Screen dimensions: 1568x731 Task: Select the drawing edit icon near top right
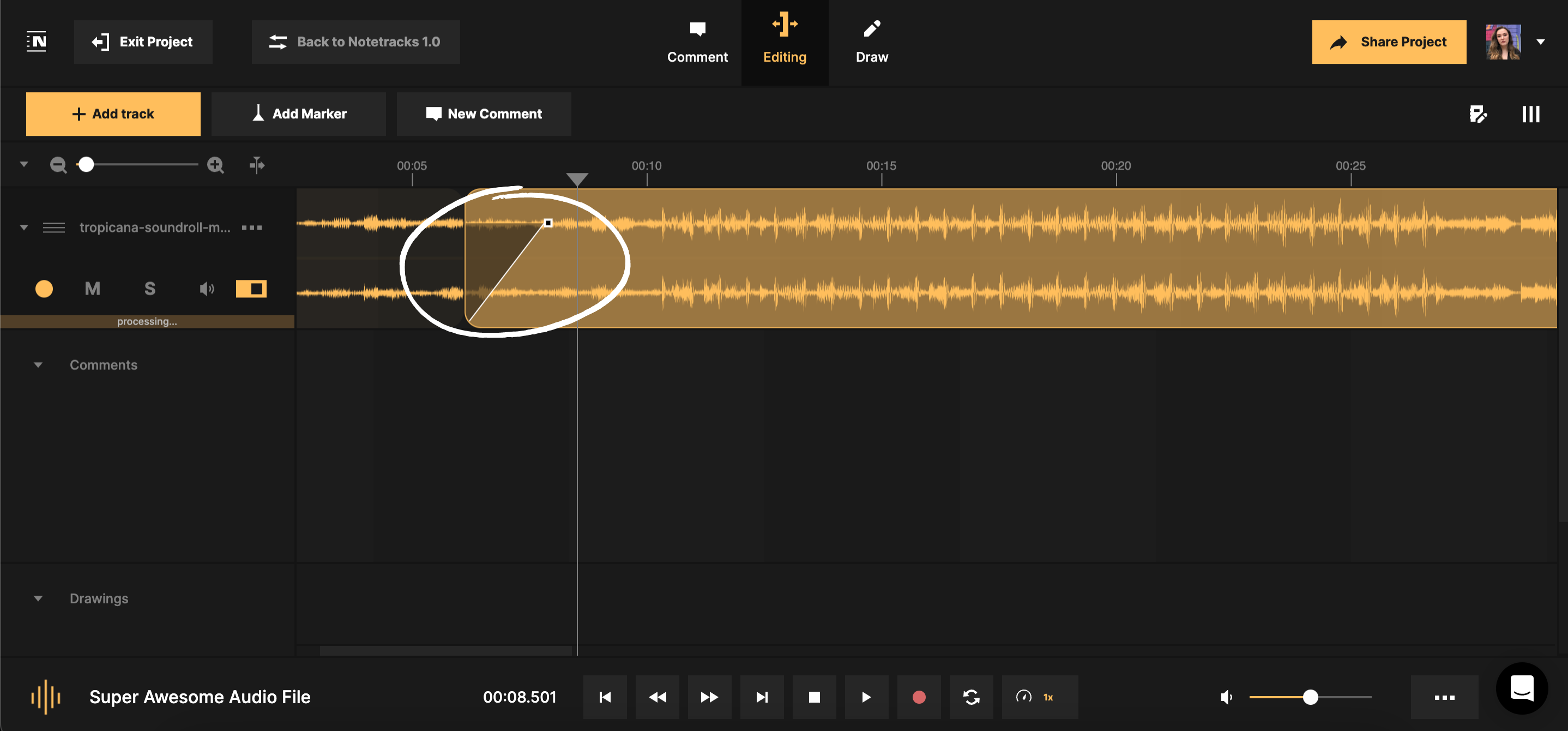[x=1478, y=114]
